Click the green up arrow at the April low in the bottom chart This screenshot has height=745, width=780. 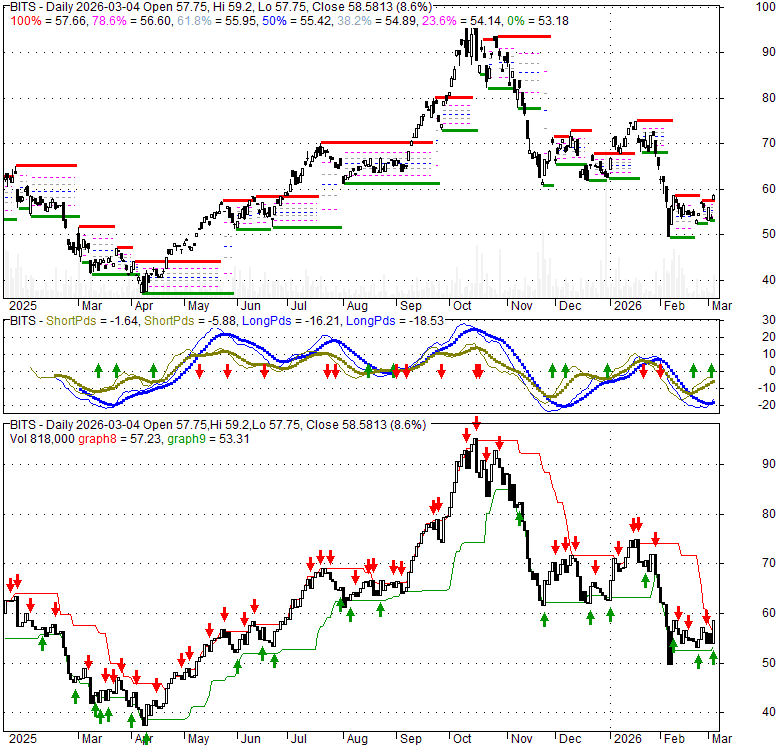click(146, 738)
